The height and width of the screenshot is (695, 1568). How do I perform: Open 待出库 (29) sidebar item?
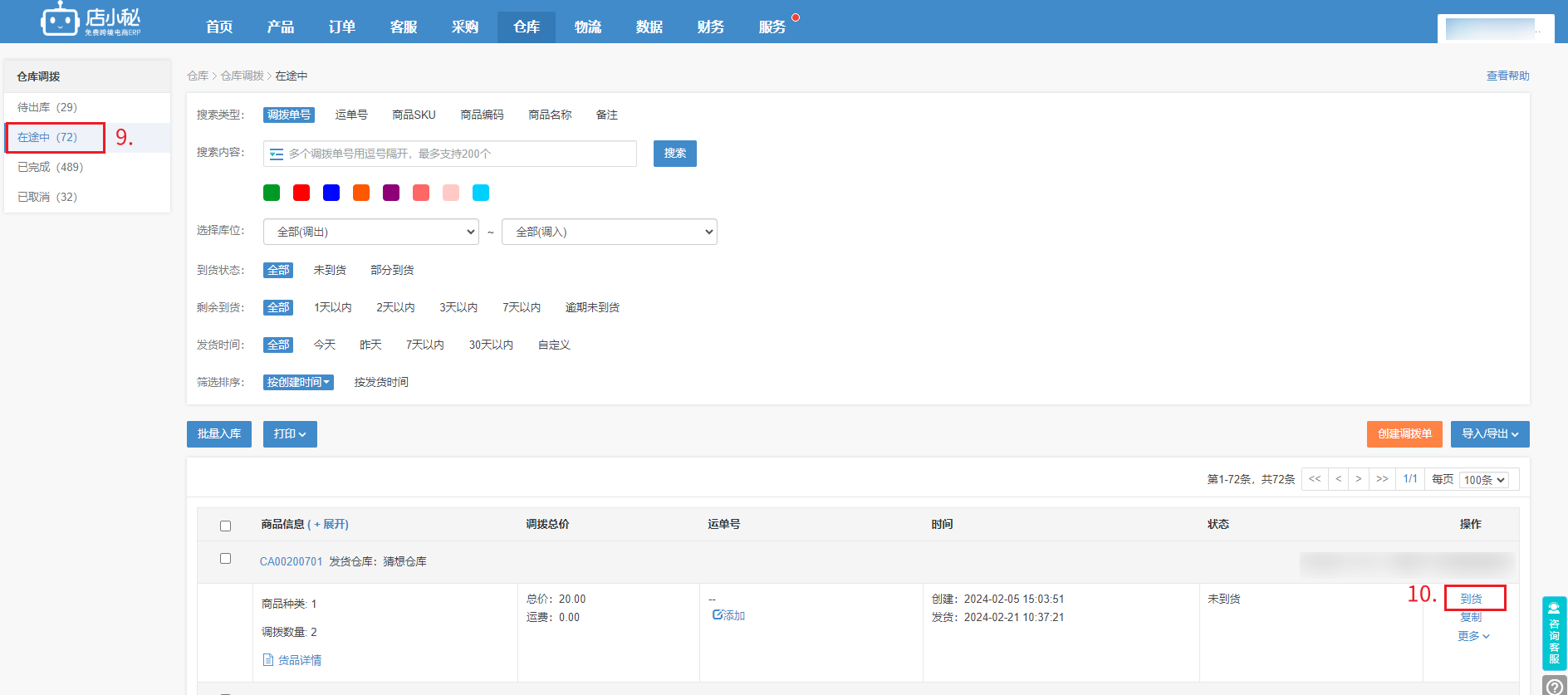tap(87, 107)
